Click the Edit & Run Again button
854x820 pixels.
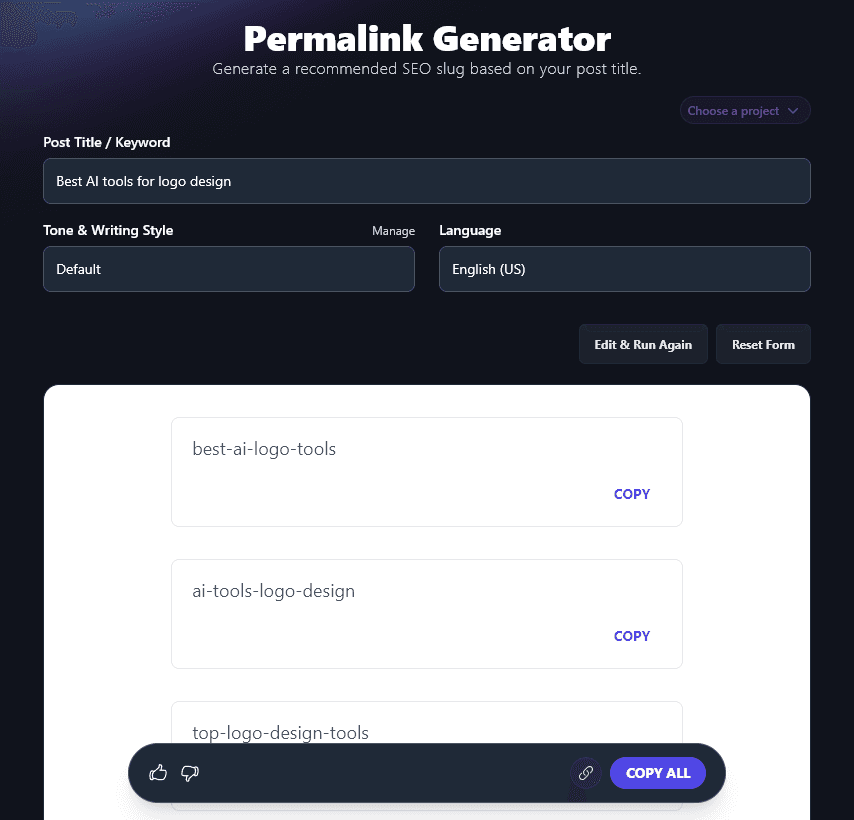pos(643,343)
